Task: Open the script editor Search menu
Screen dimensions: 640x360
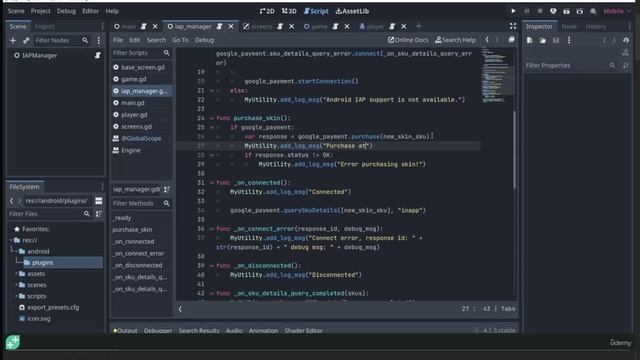Action: [x=156, y=40]
